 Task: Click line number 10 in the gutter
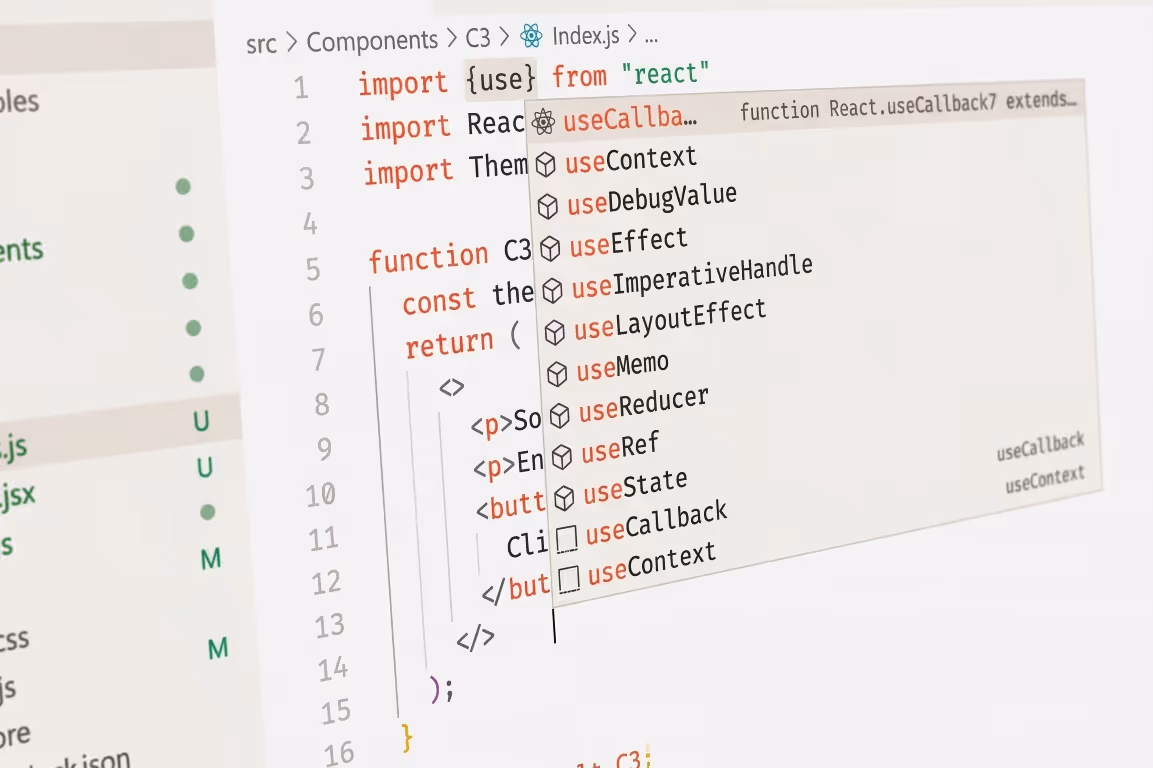click(321, 494)
